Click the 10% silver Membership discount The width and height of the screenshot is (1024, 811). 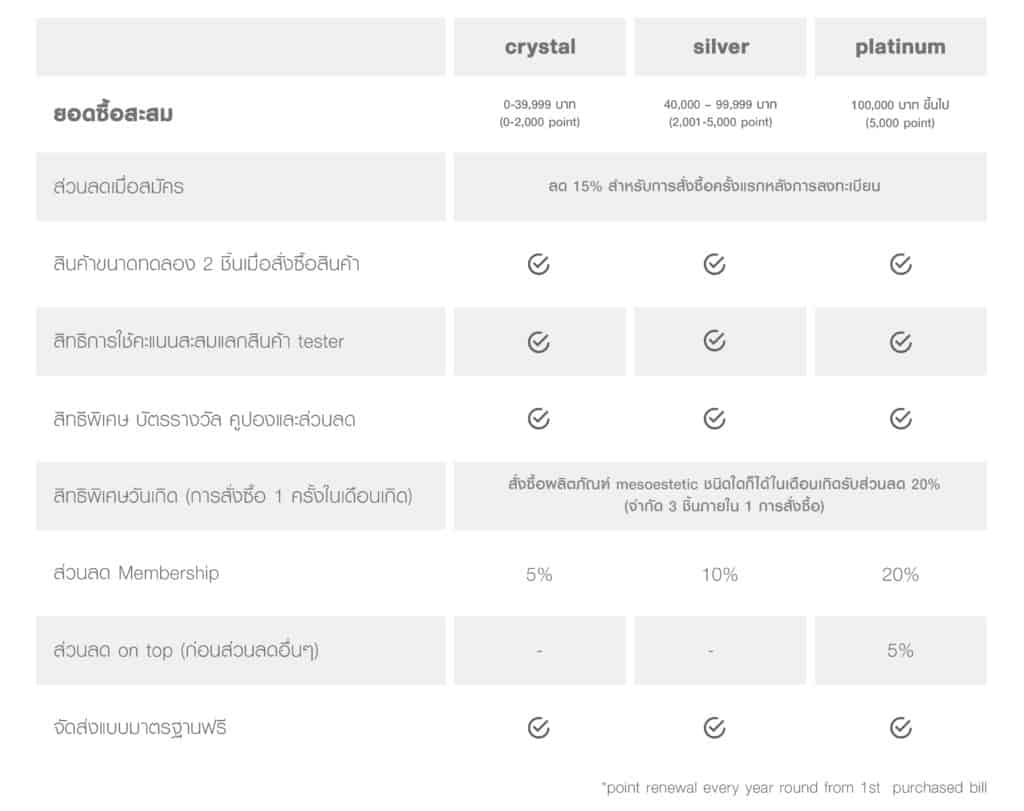[x=719, y=574]
